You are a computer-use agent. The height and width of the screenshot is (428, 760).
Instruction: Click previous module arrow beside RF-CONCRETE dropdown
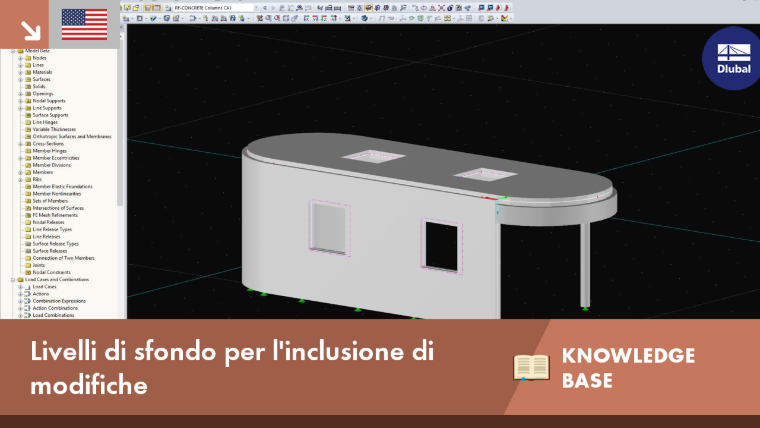(x=265, y=8)
